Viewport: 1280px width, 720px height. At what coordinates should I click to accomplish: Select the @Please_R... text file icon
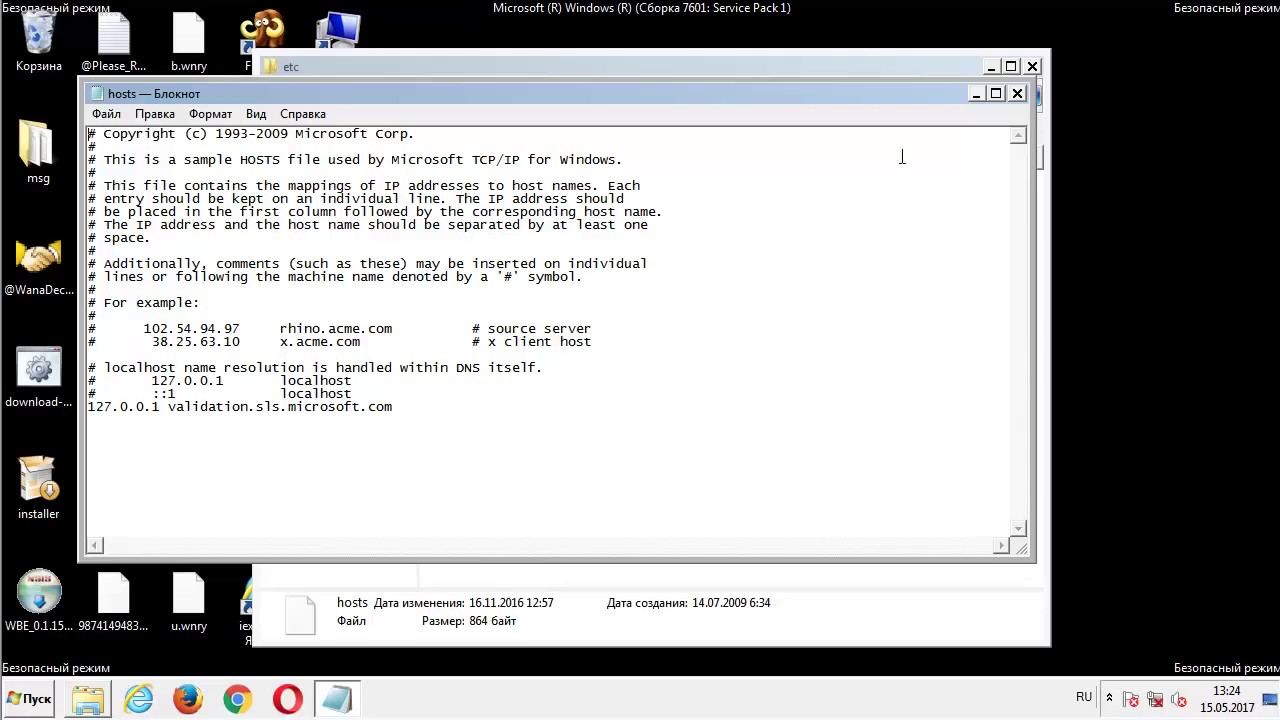pos(113,40)
